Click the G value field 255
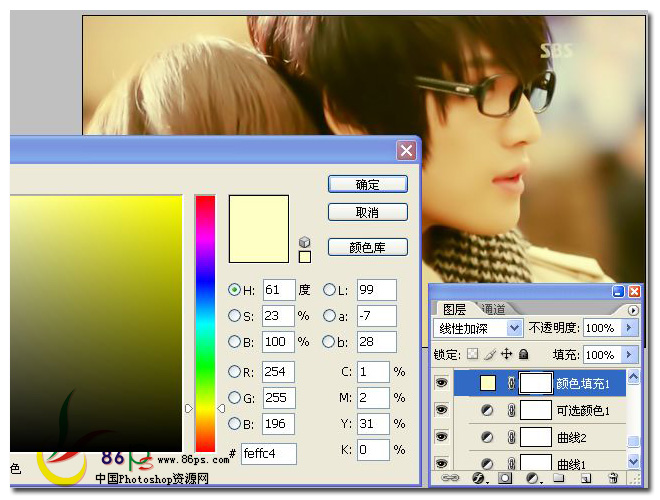The width and height of the screenshot is (660, 500). (x=279, y=397)
